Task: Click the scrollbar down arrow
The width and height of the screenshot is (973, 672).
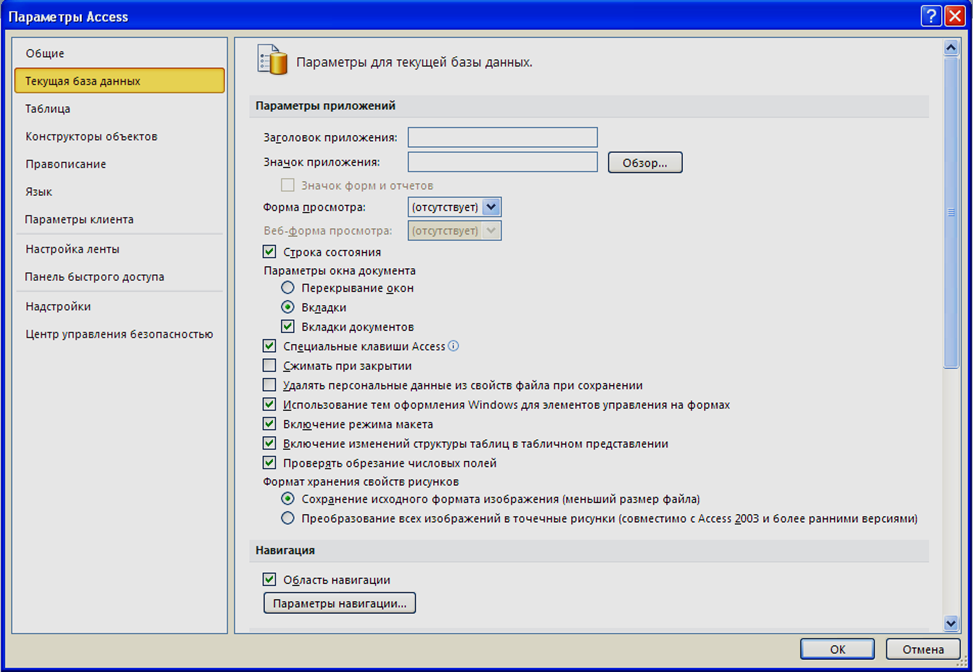Action: click(x=951, y=624)
